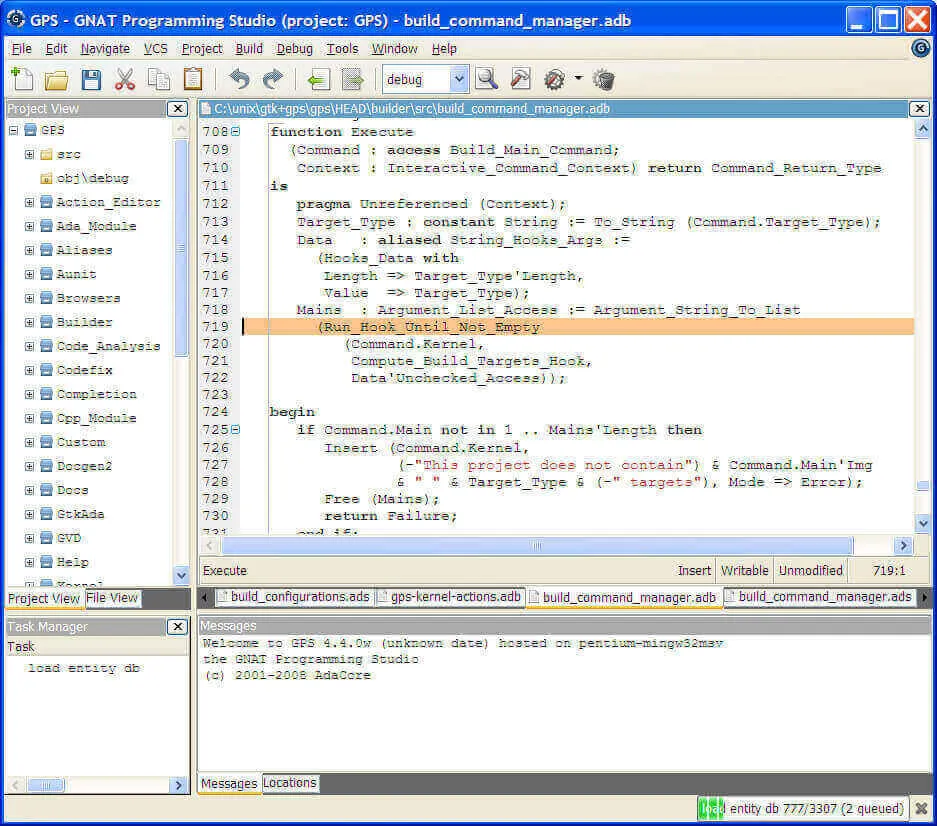Switch to the Locations tab
This screenshot has height=826, width=937.
point(290,783)
